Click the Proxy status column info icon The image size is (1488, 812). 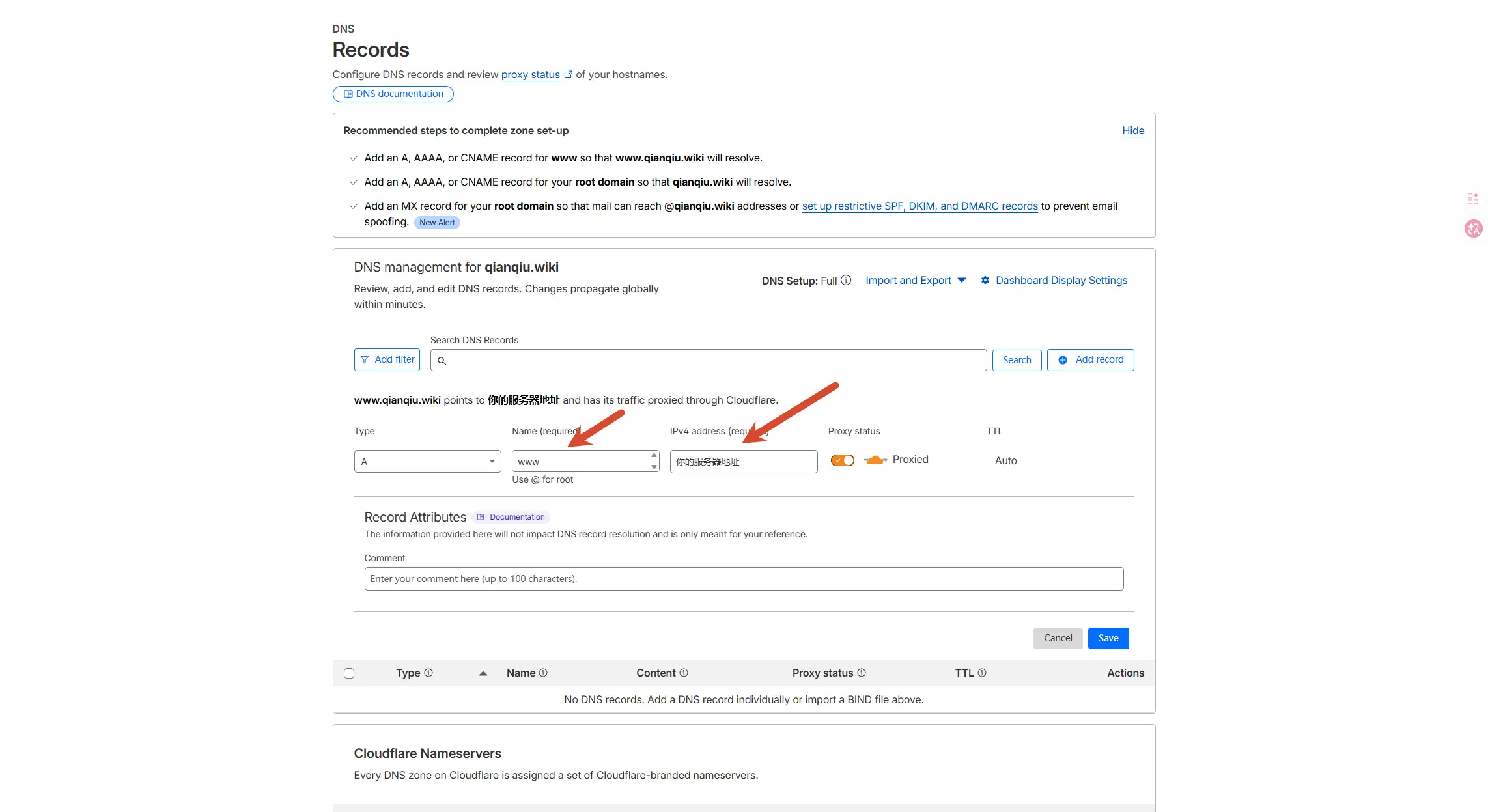click(862, 673)
